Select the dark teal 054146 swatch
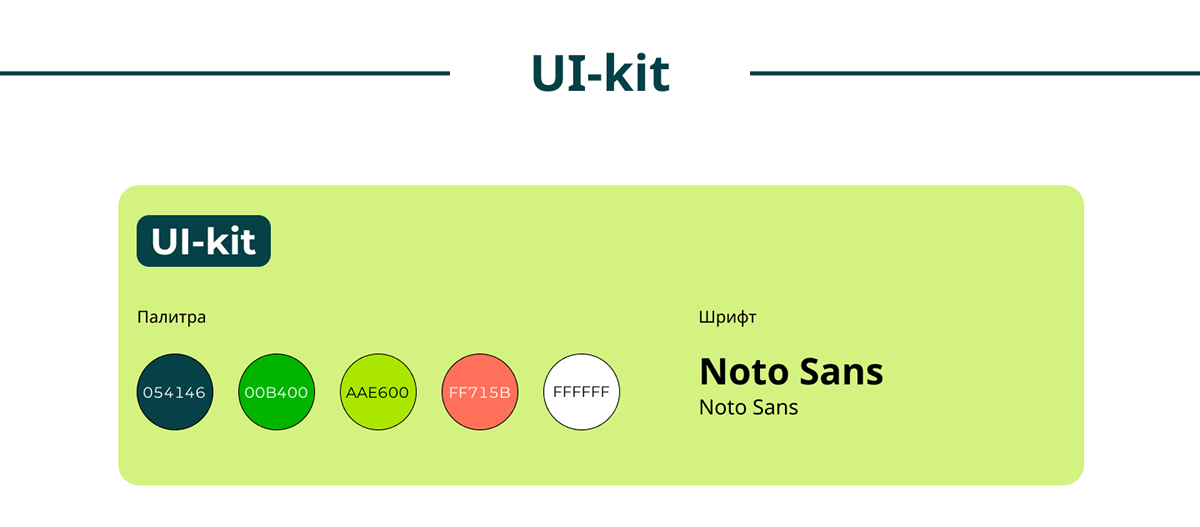1200x527 pixels. click(x=175, y=392)
